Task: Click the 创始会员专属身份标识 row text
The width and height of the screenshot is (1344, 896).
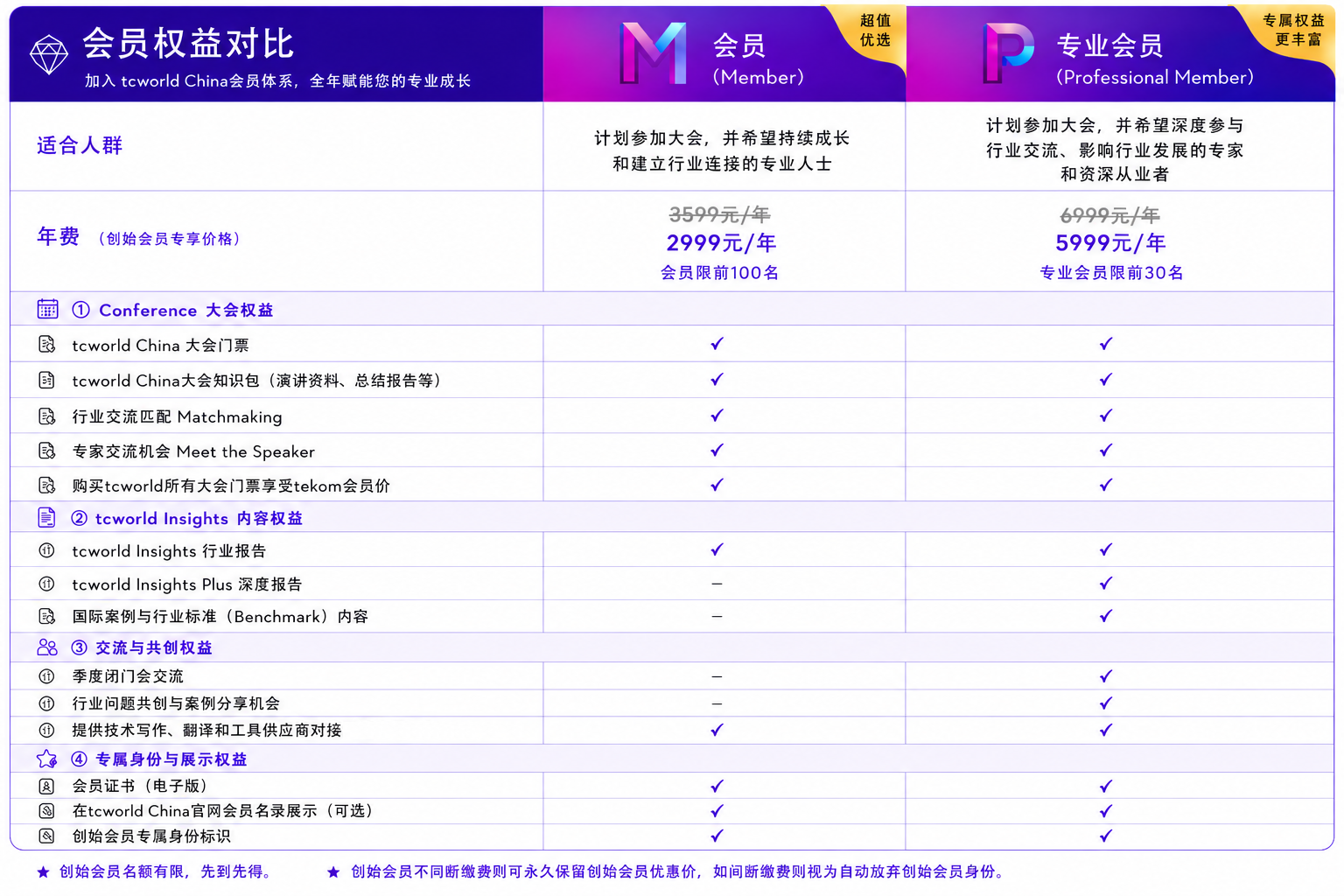Action: pos(151,836)
